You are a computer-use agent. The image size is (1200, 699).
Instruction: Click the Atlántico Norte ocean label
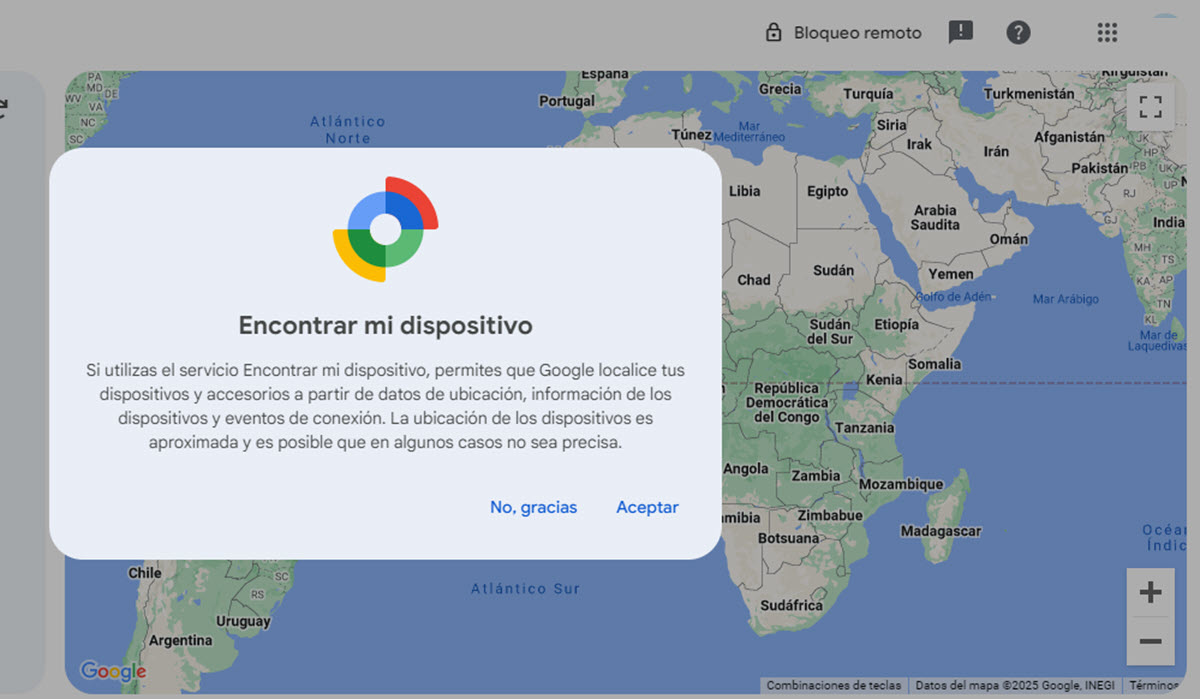347,130
